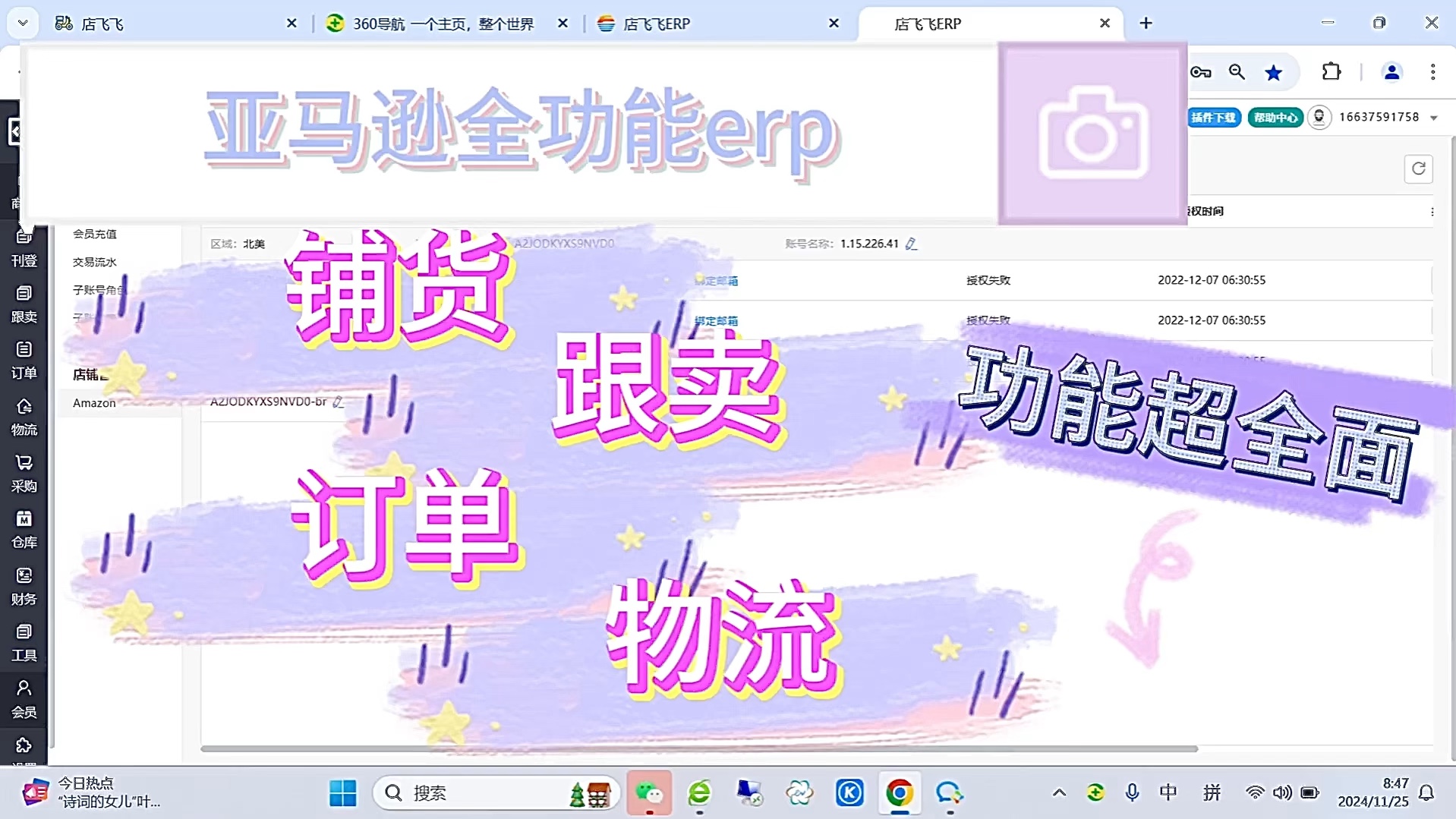The height and width of the screenshot is (819, 1456).
Task: Open the 跟卖 sidebar module
Action: [24, 304]
